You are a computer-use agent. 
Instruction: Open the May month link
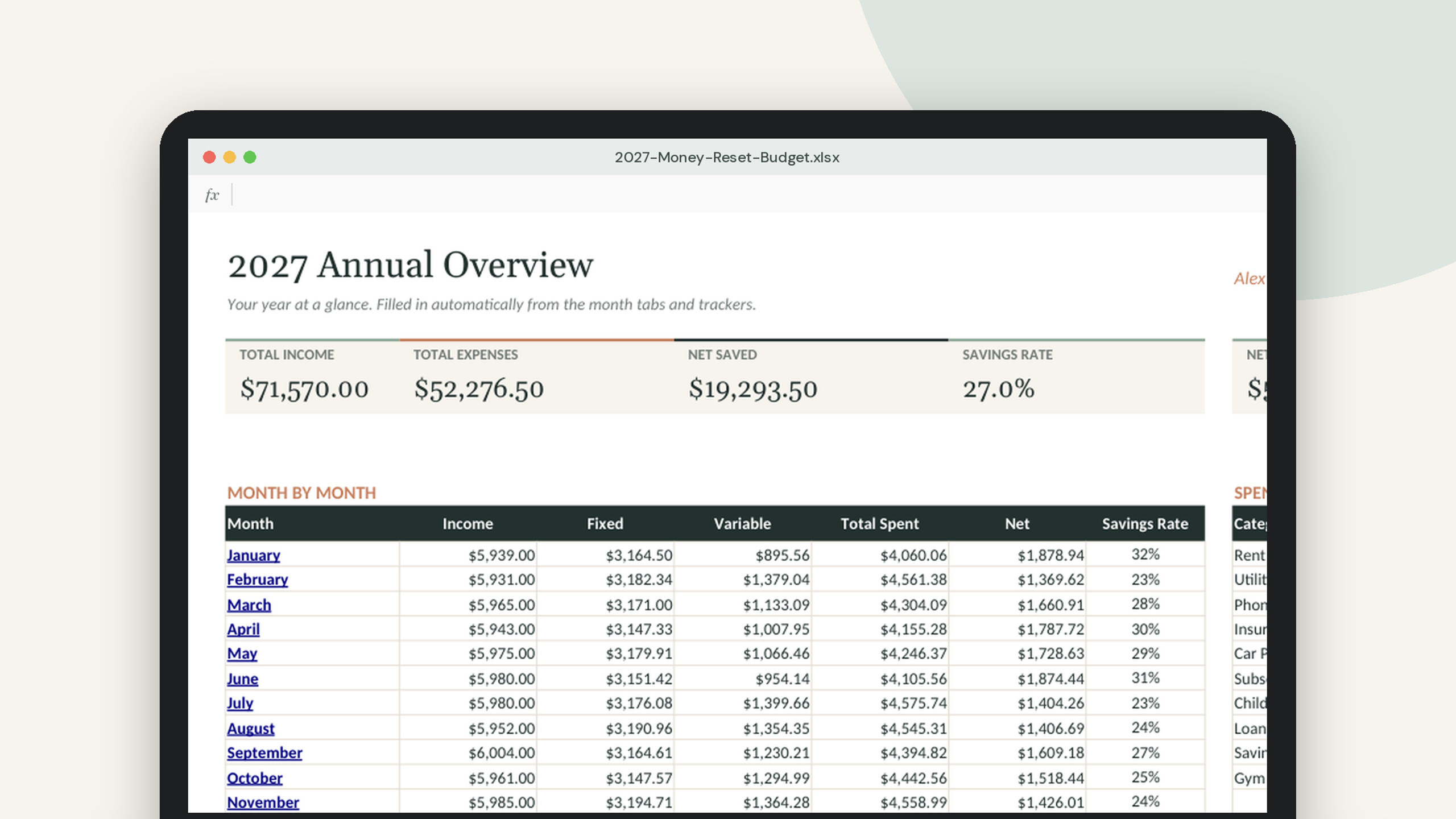[x=242, y=653]
